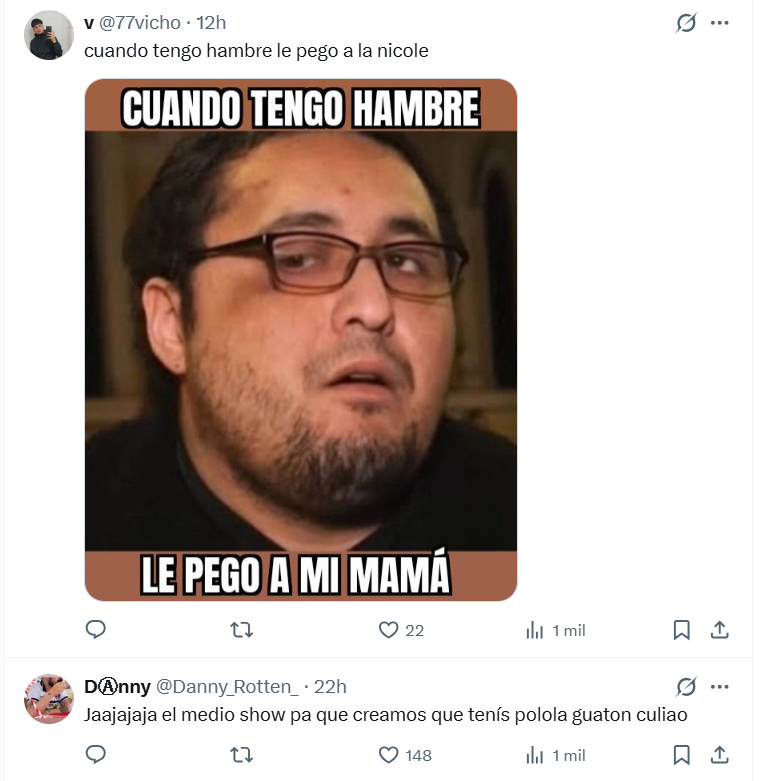Open more options on Danny_Rotten_ post

[x=720, y=687]
